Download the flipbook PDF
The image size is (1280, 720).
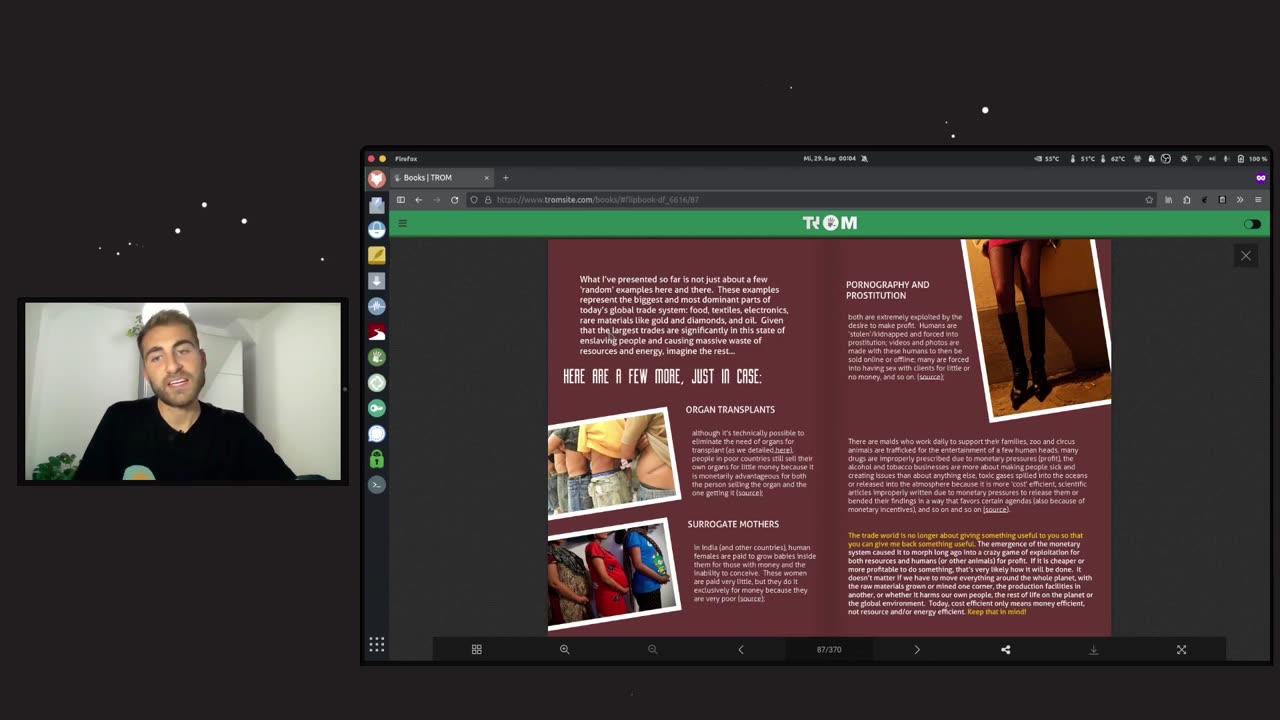coord(1093,650)
